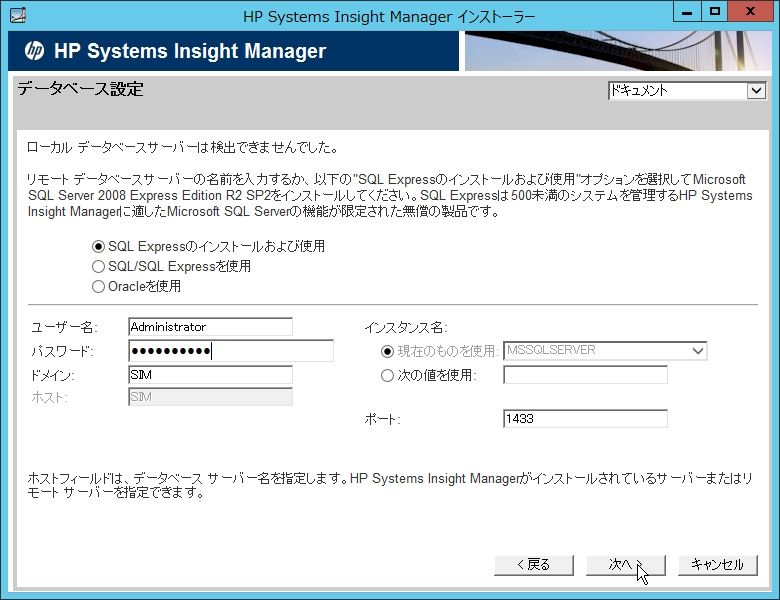Viewport: 780px width, 600px height.
Task: Maximize the installer window
Action: click(715, 12)
